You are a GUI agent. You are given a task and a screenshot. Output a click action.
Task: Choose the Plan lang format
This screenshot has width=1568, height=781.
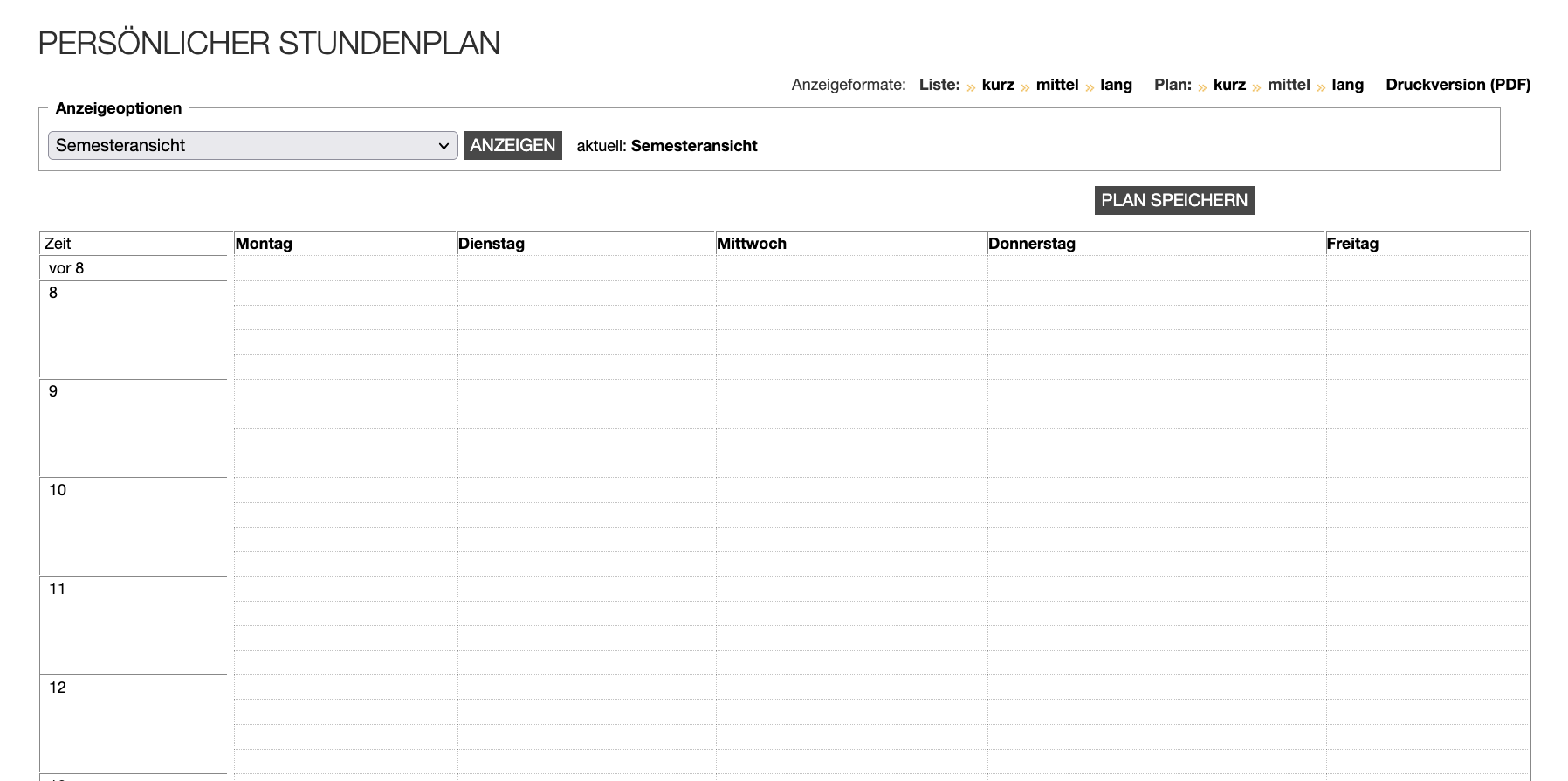(1347, 85)
